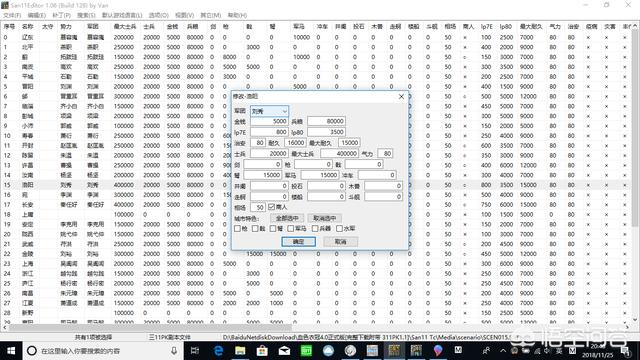Click the microphone icon in search box
This screenshot has height=360, width=640.
point(174,351)
